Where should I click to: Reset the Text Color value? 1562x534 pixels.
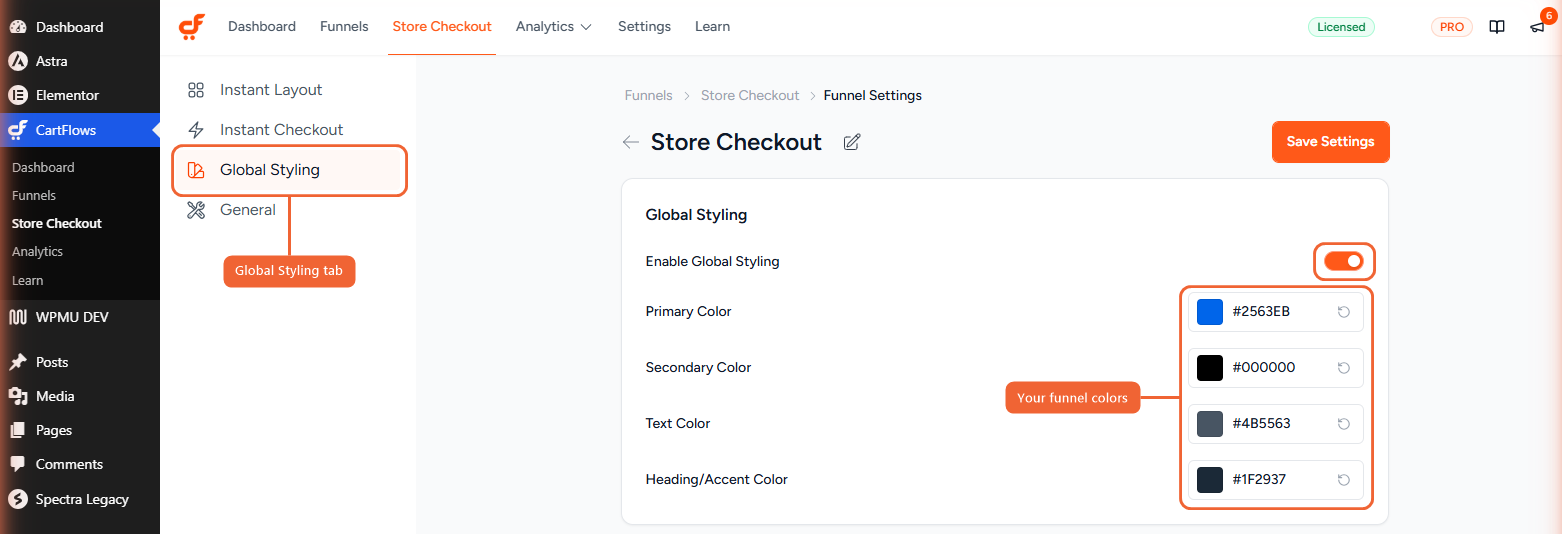1344,424
